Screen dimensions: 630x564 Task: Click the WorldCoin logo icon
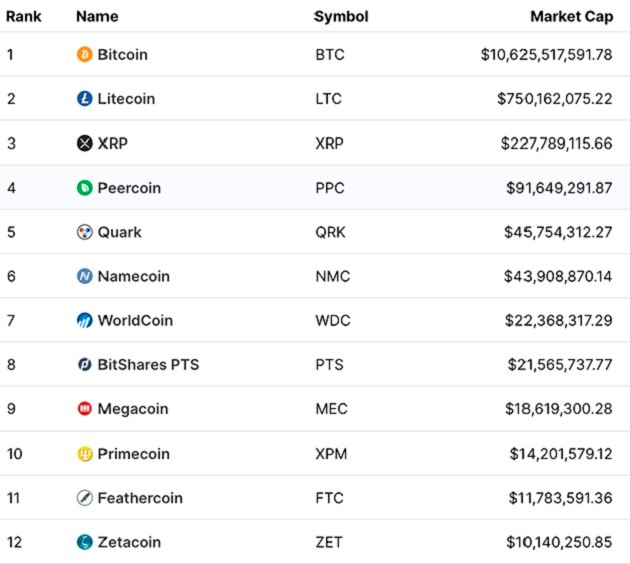click(85, 320)
